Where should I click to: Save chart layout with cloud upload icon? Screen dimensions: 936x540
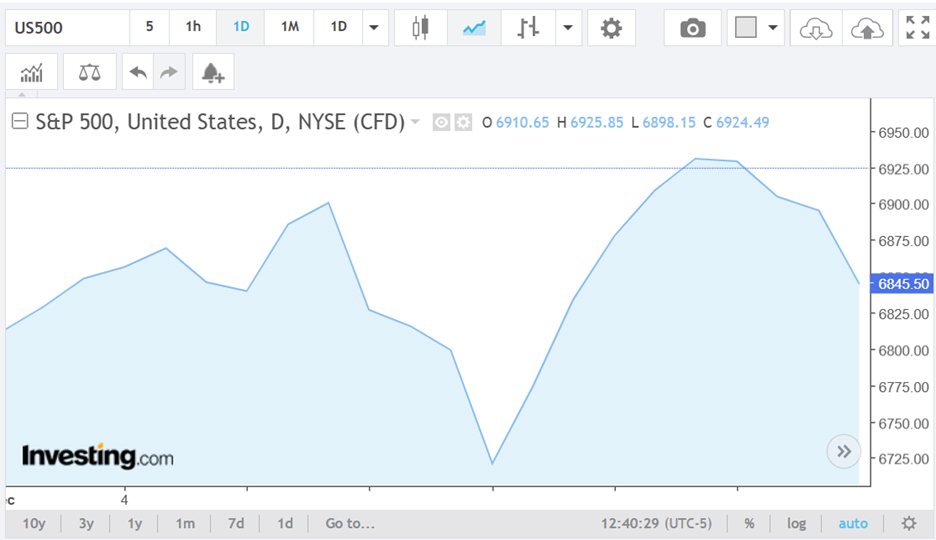point(867,28)
